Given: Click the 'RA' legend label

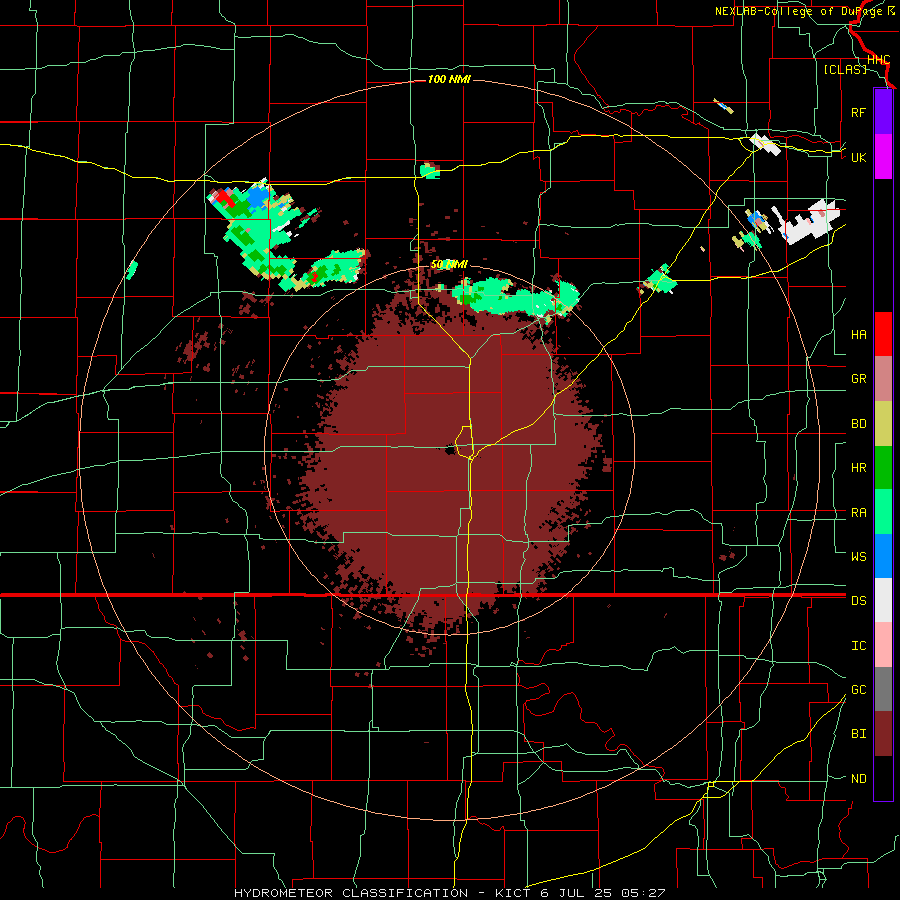Looking at the screenshot, I should (x=858, y=512).
